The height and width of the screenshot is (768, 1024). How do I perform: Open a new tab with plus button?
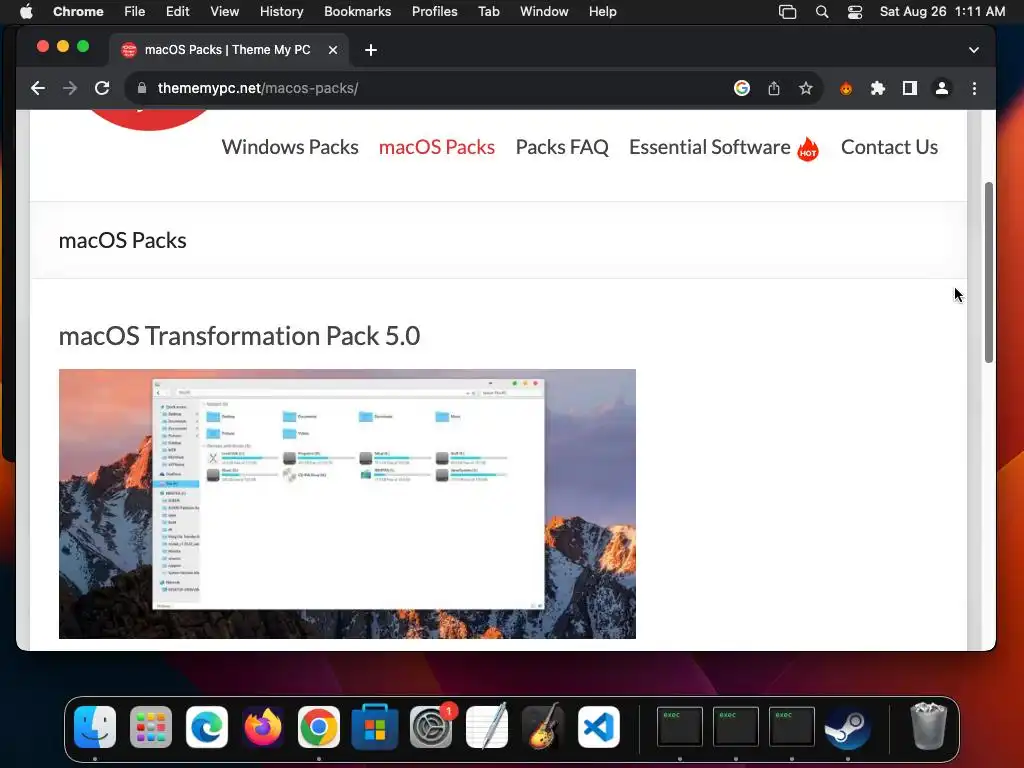(x=371, y=50)
